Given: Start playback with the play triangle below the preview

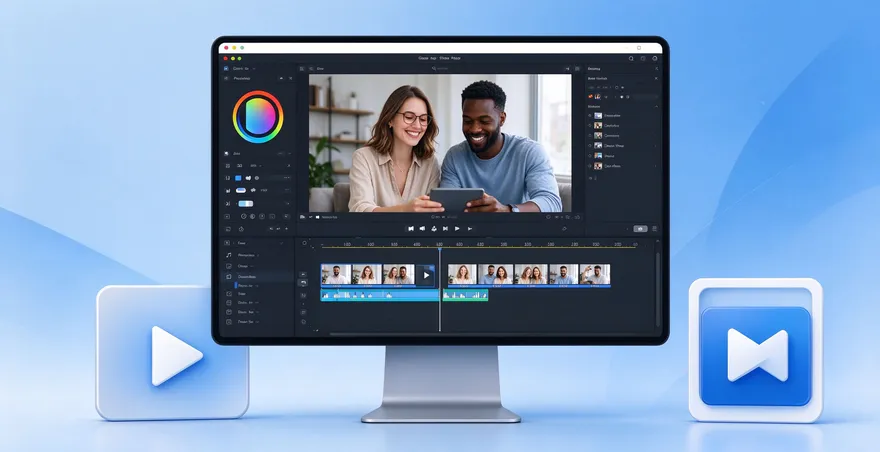Looking at the screenshot, I should 457,229.
